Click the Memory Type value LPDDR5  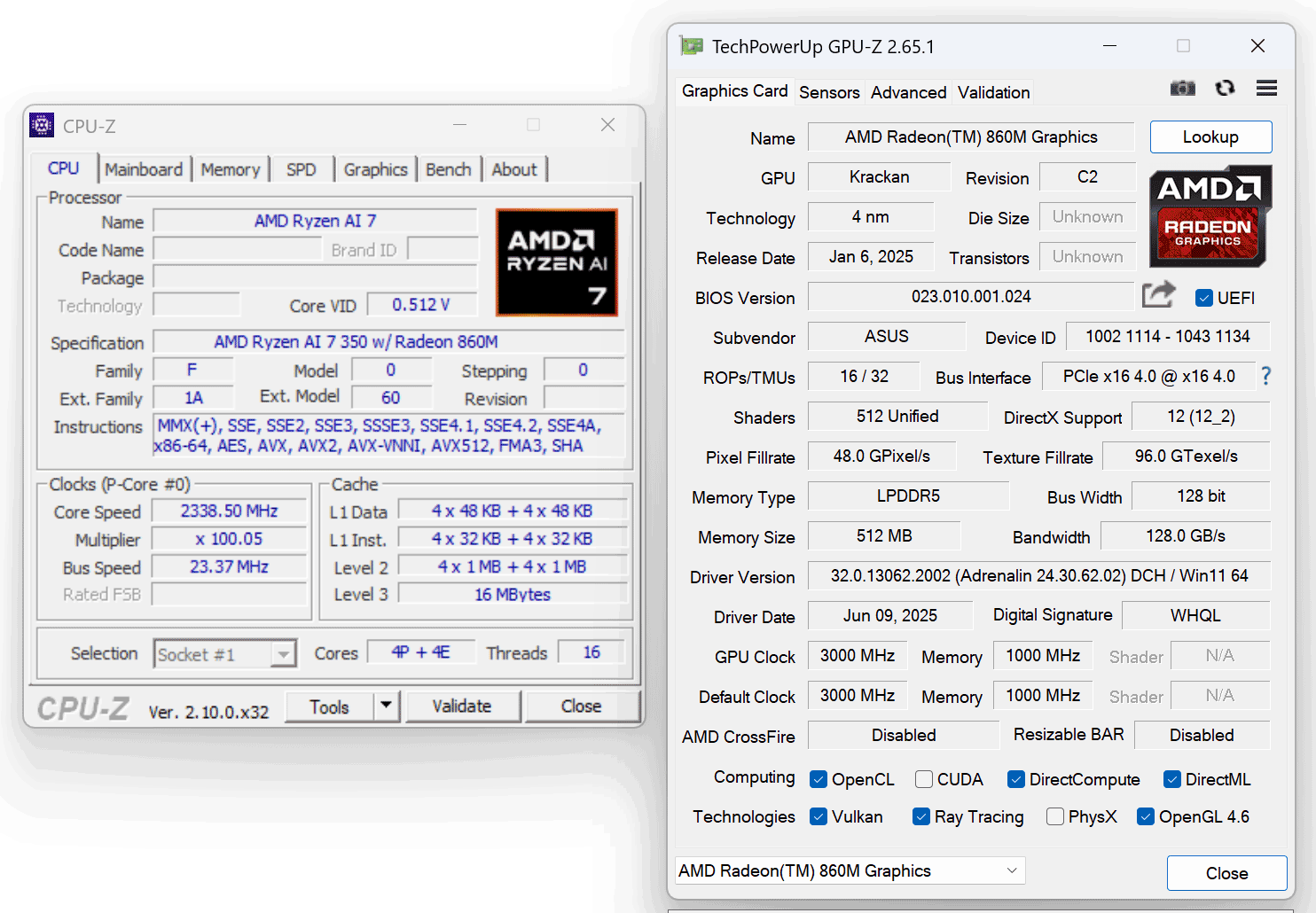908,496
